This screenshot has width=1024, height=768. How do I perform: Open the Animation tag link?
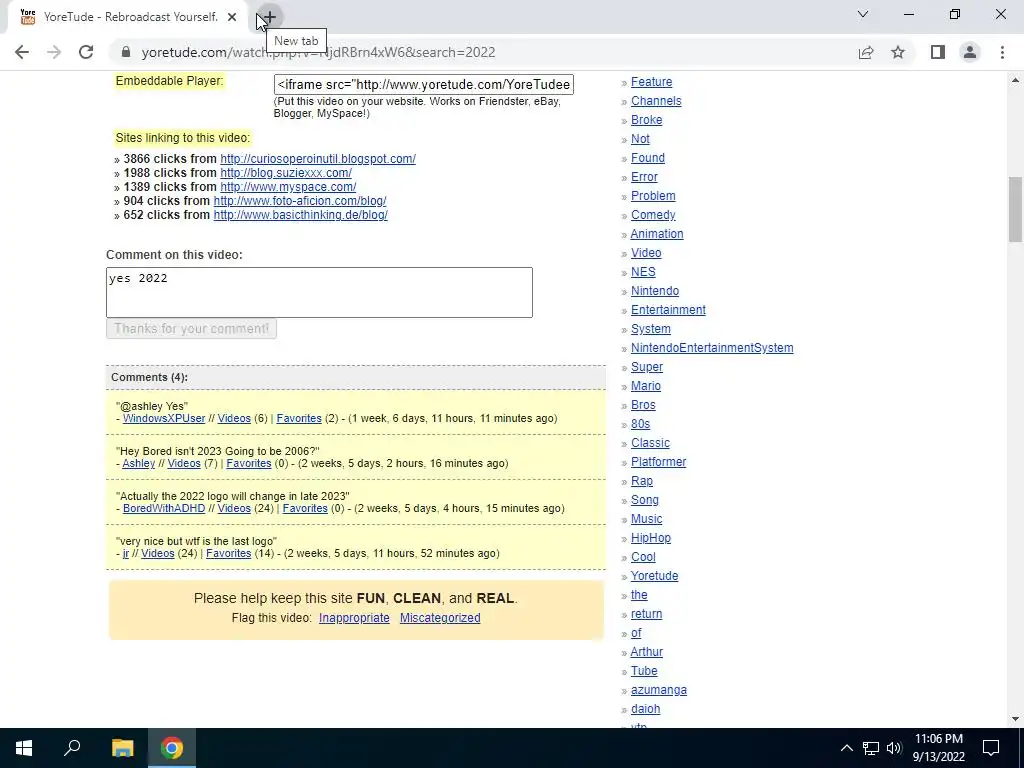coord(657,234)
